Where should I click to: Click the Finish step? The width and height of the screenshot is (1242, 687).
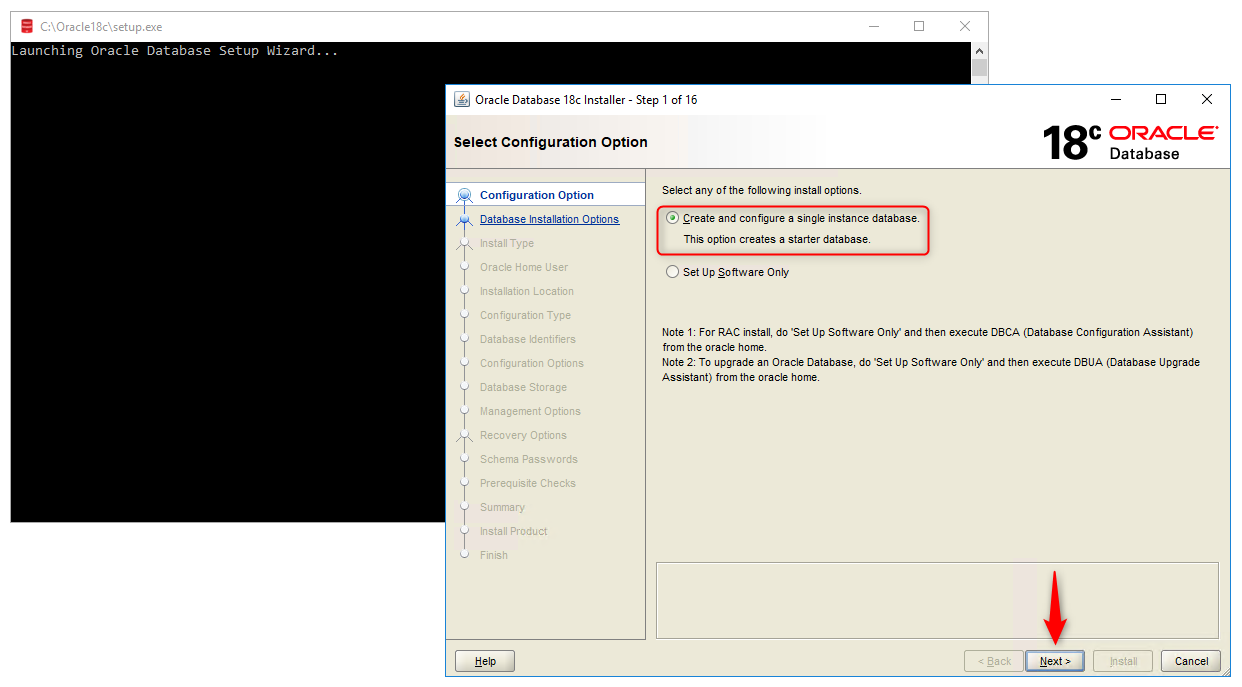(494, 555)
